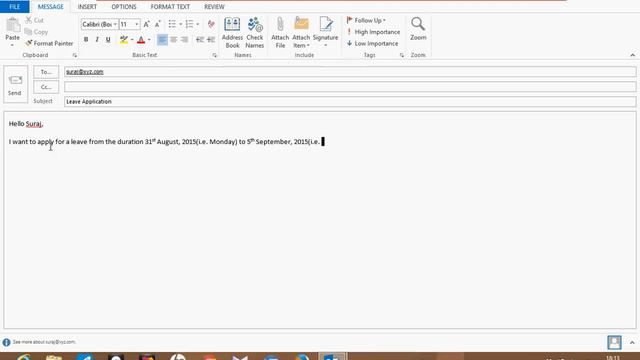The image size is (640, 360).
Task: Open the Follow Up flag menu
Action: pyautogui.click(x=366, y=20)
